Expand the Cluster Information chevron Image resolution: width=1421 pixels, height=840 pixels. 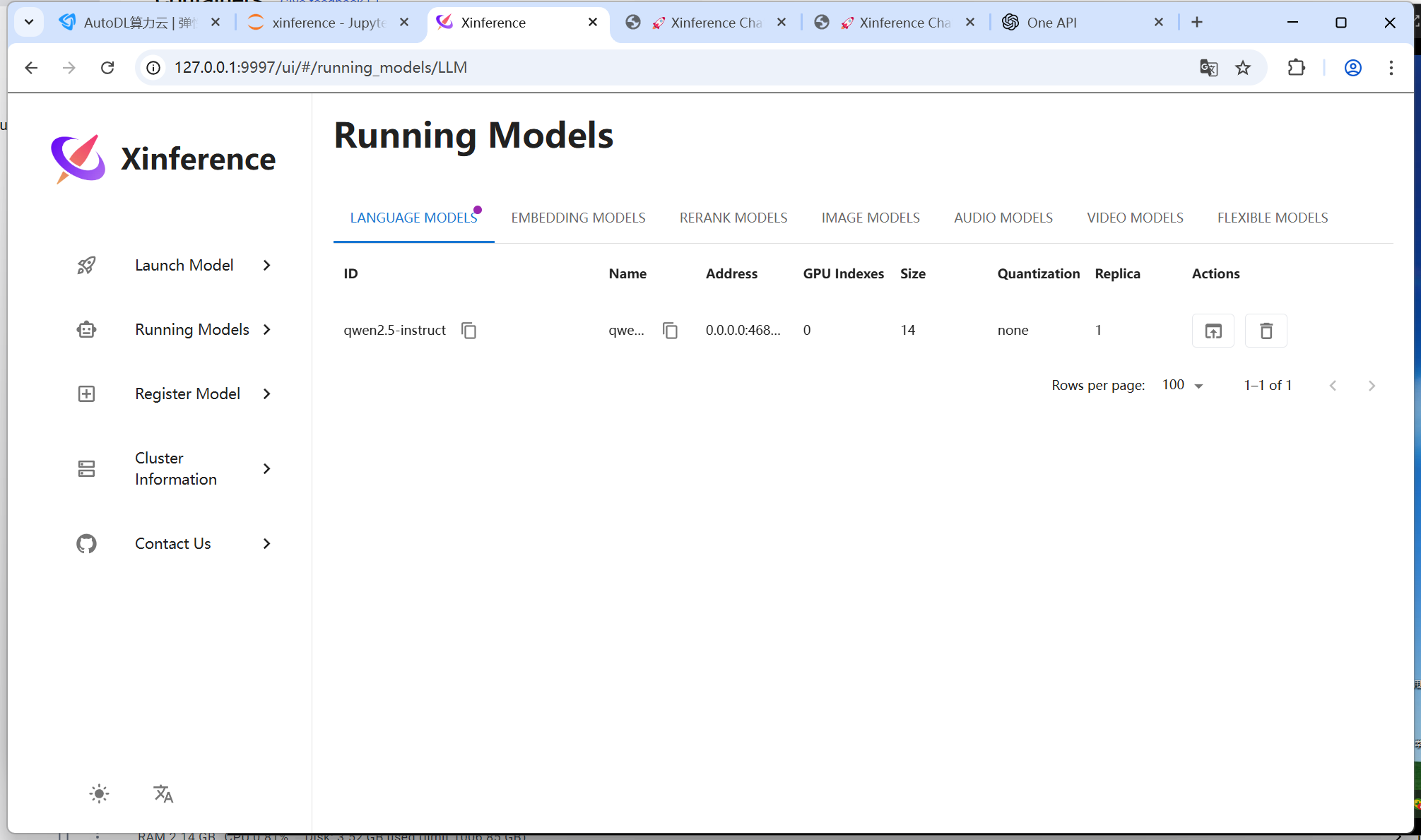click(266, 468)
